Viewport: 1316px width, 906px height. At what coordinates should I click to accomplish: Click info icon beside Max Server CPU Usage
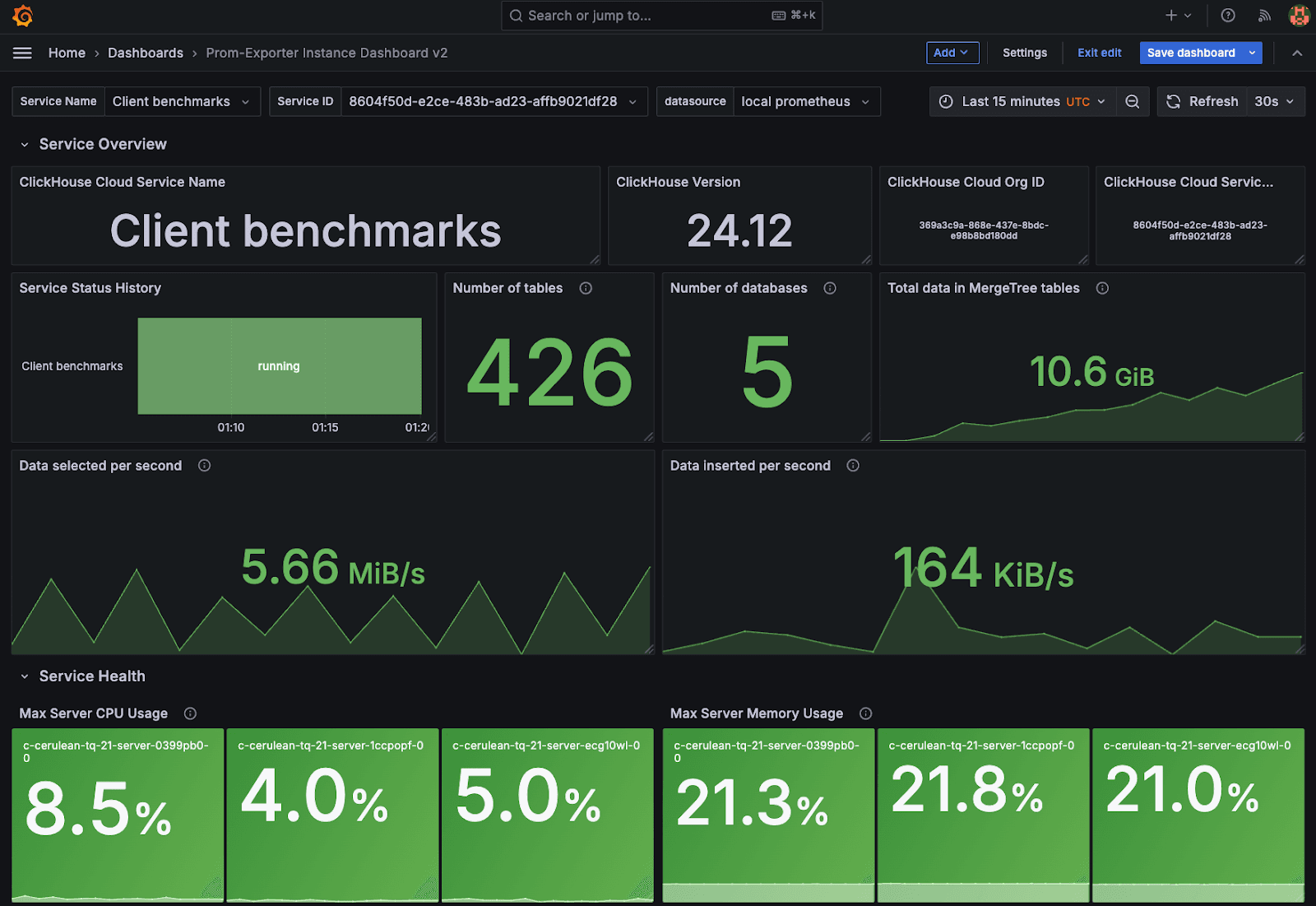(x=190, y=713)
